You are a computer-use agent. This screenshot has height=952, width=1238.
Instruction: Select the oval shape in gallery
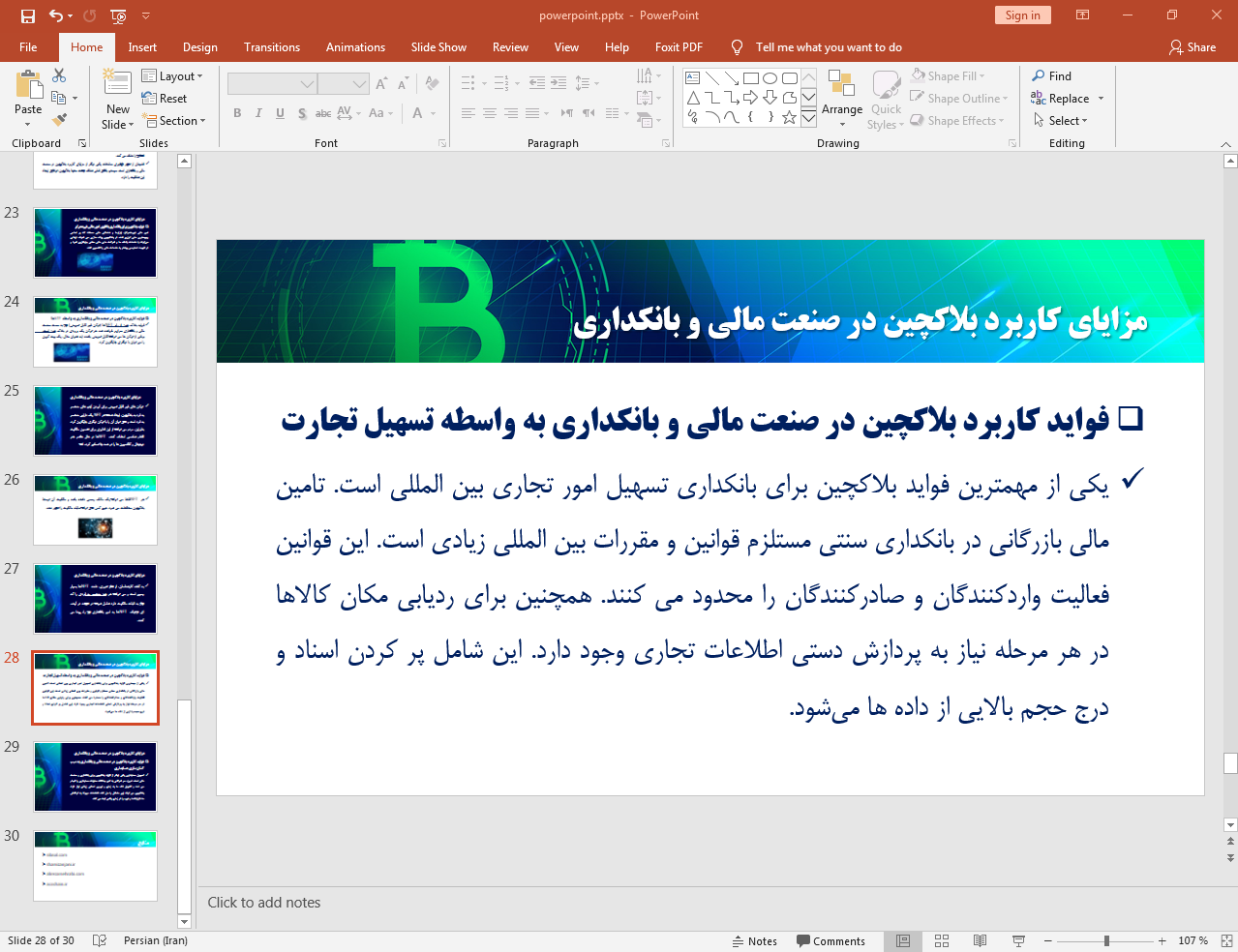point(770,78)
